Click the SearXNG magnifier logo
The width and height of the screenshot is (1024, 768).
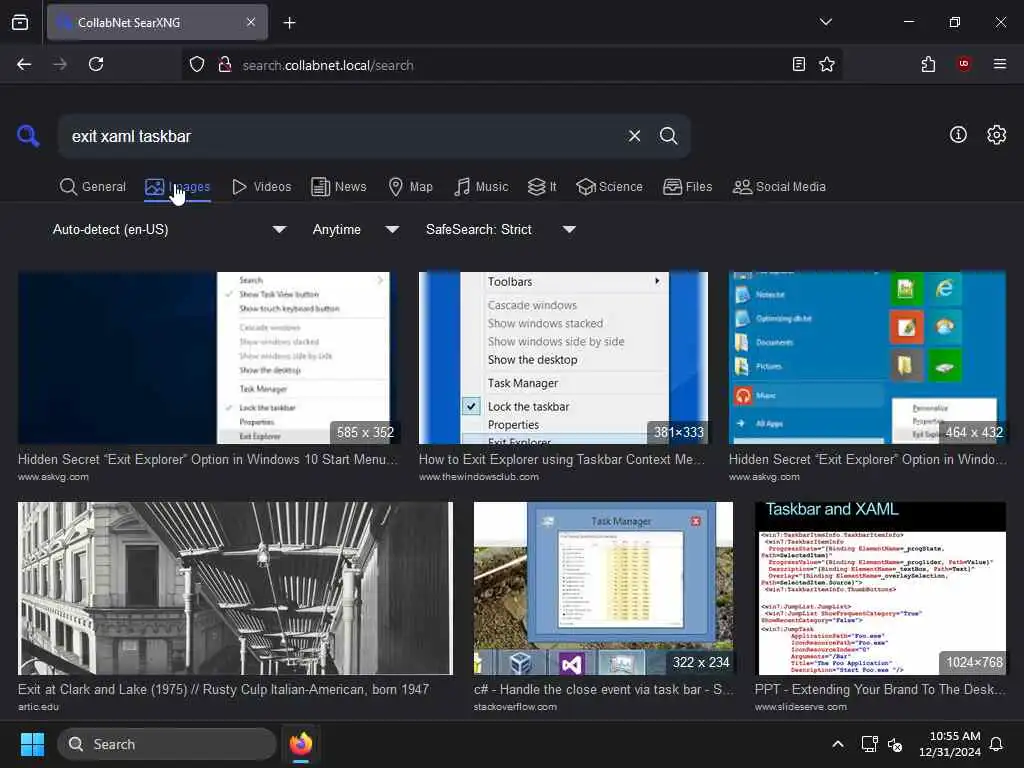[28, 136]
